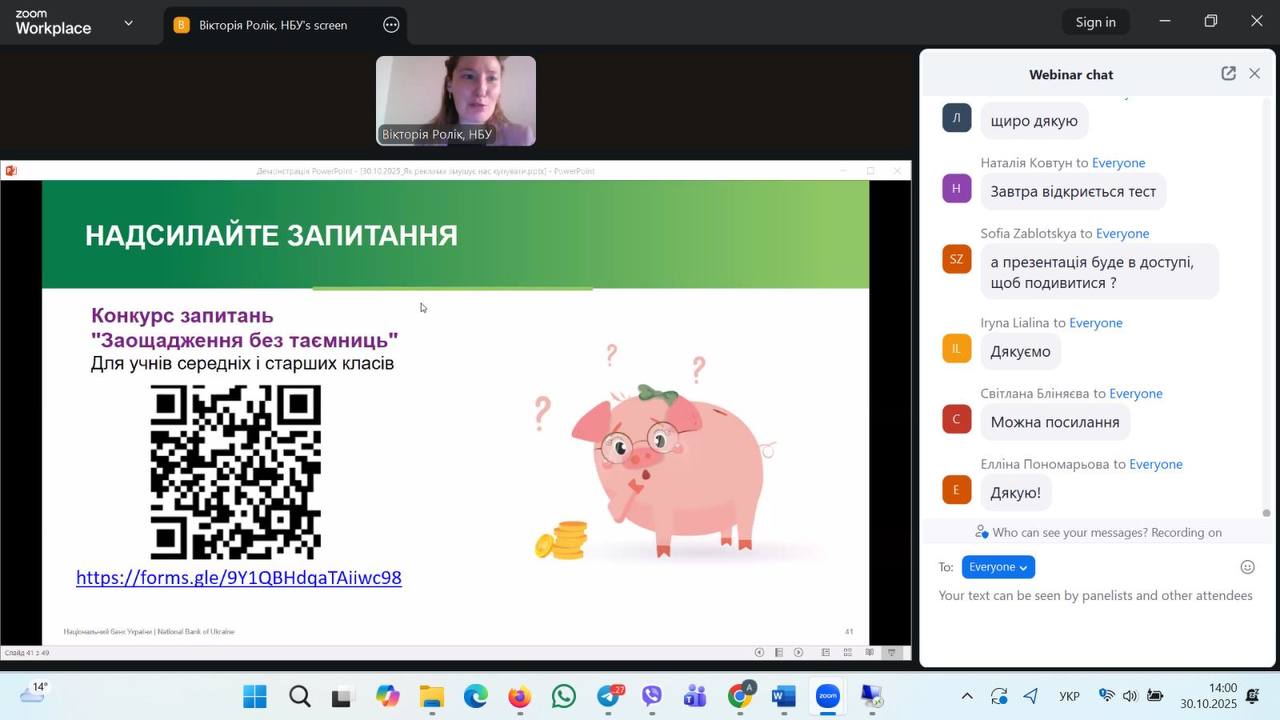Click the chat message input field
Screen dimensions: 1280x720
(1095, 596)
